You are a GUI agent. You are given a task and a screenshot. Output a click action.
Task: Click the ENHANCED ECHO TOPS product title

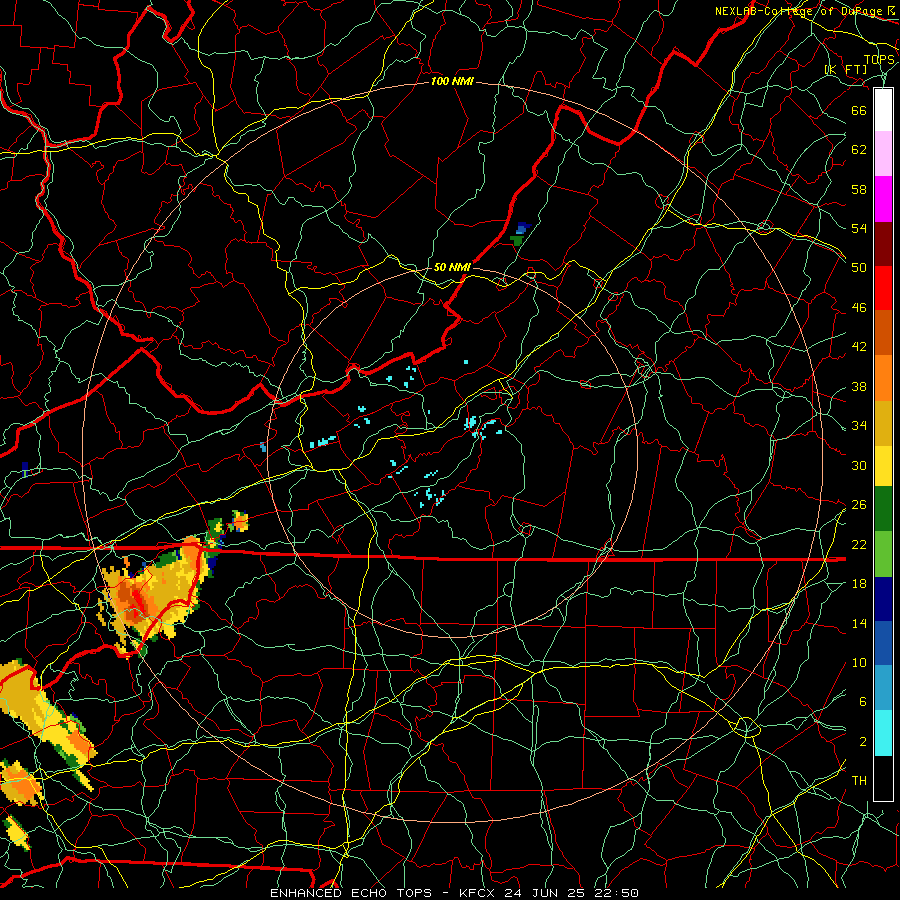(354, 893)
